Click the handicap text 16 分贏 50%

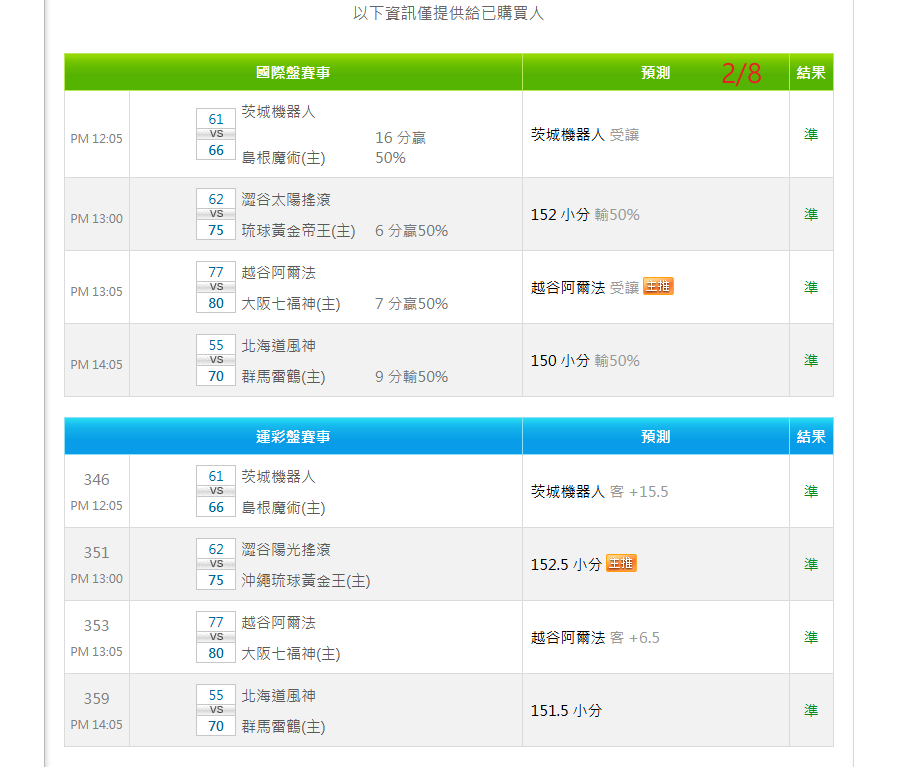pyautogui.click(x=401, y=148)
